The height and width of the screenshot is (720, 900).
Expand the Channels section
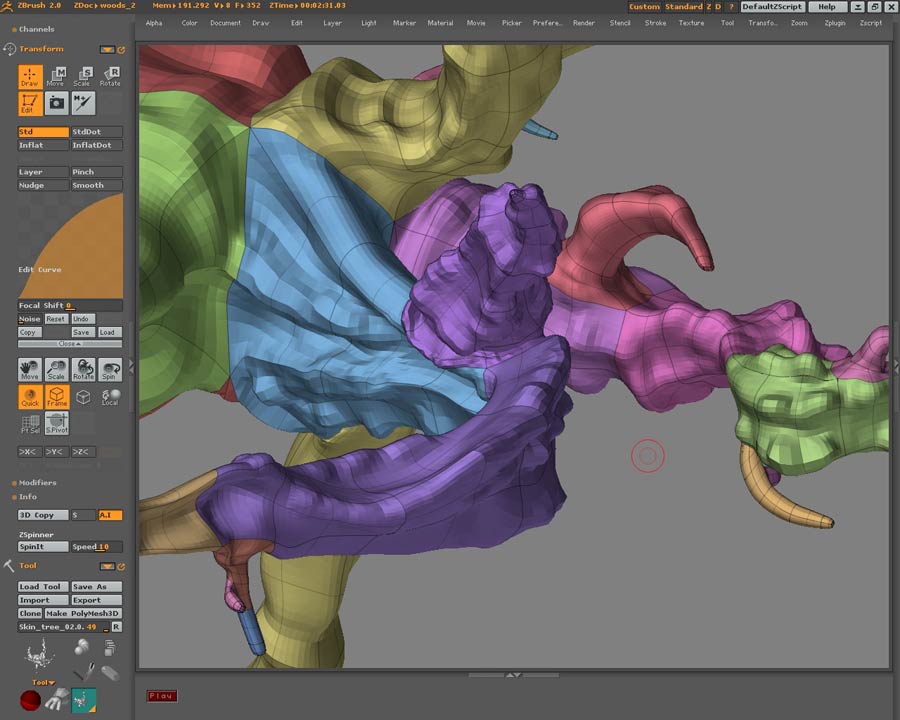(x=37, y=29)
